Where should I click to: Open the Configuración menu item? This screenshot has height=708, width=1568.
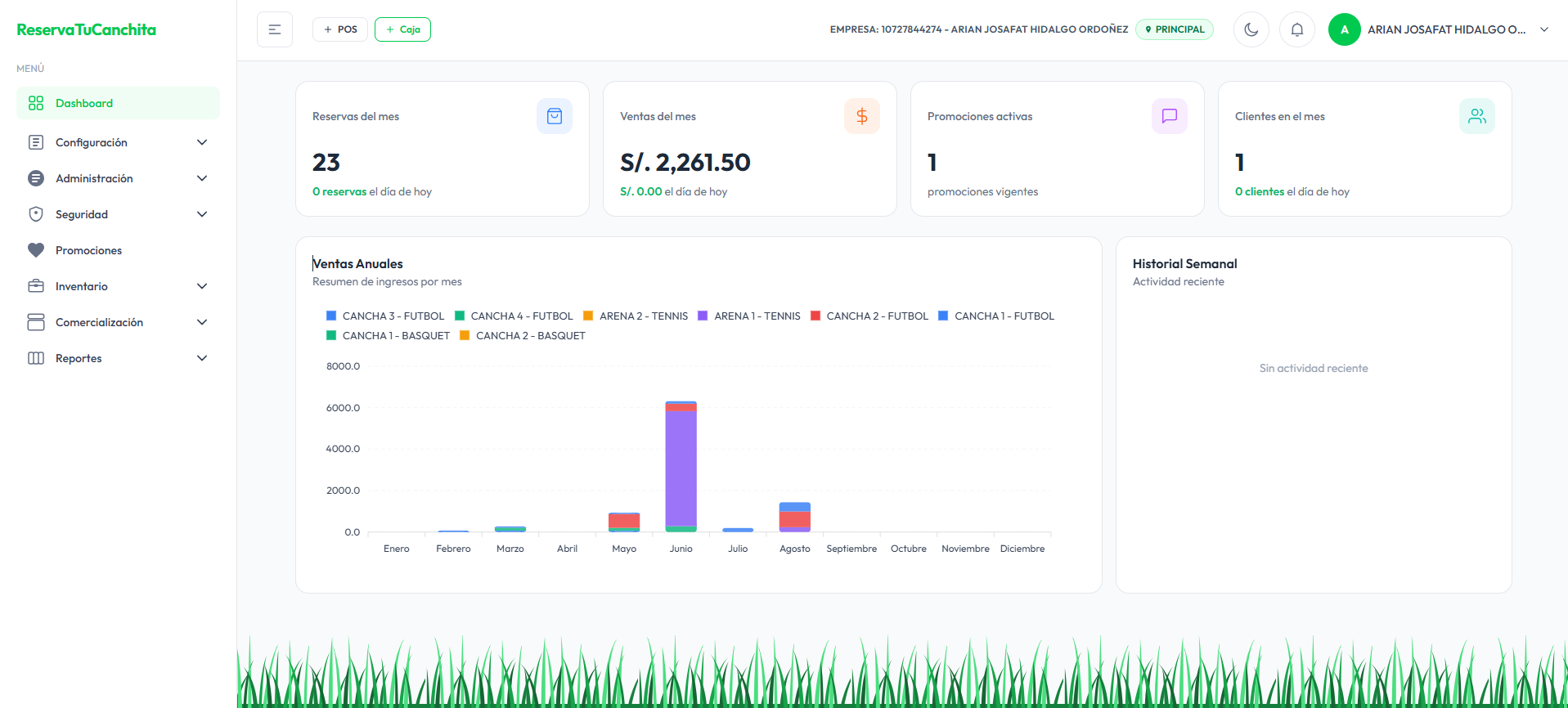(x=118, y=142)
